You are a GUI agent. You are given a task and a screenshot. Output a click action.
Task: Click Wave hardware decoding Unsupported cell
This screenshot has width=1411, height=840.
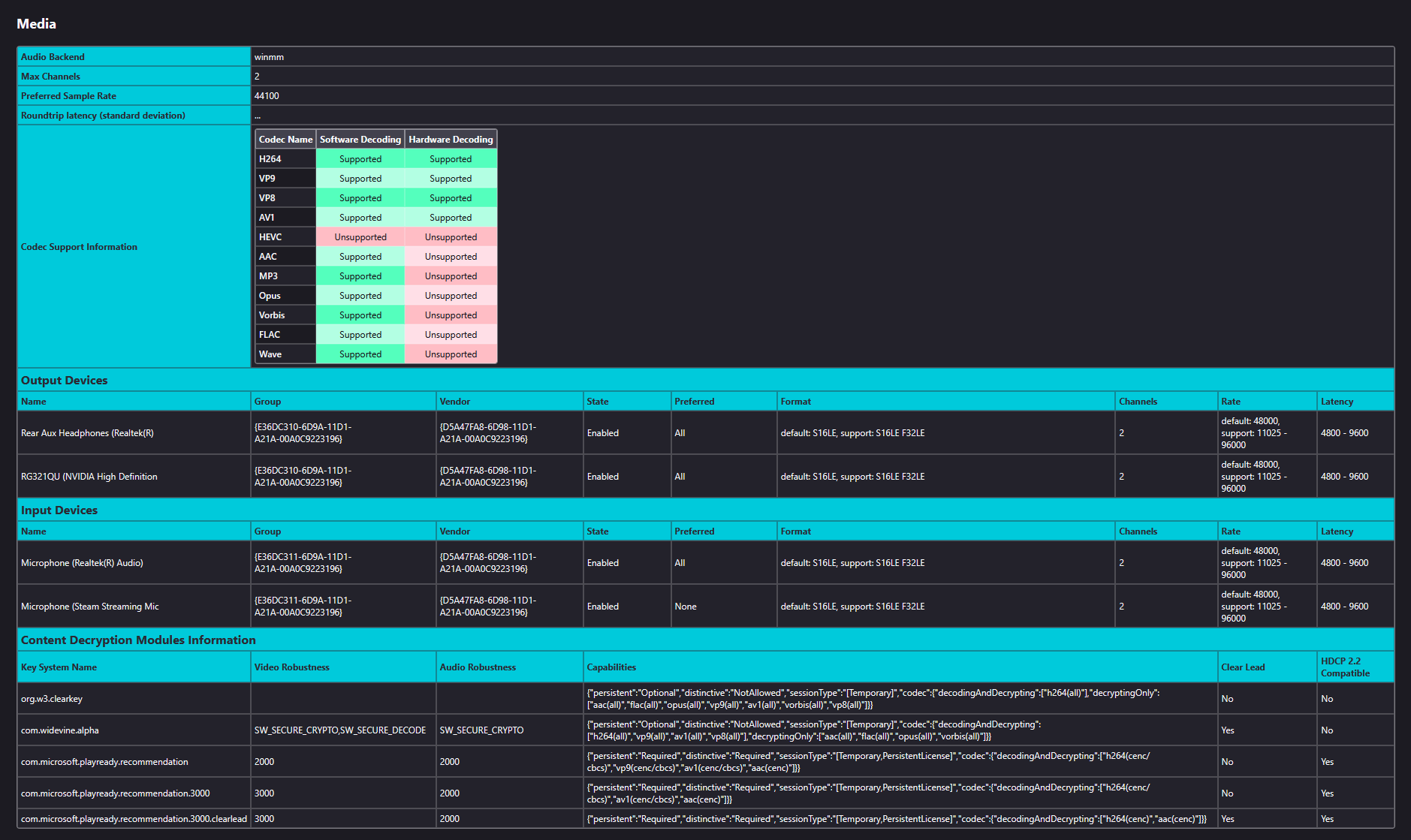pos(451,354)
